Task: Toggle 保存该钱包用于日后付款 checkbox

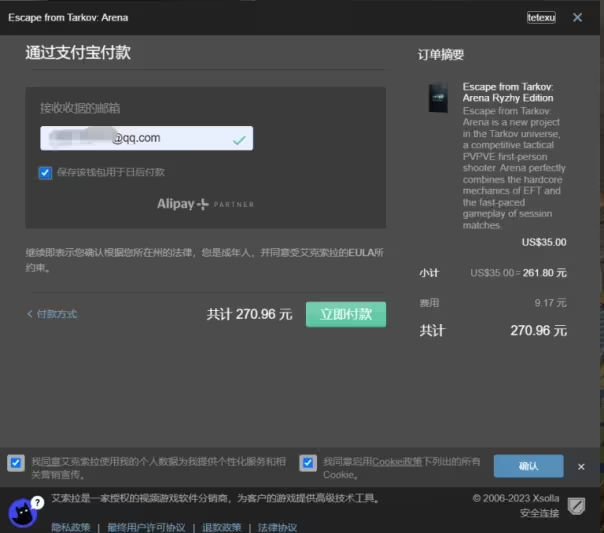Action: [45, 173]
